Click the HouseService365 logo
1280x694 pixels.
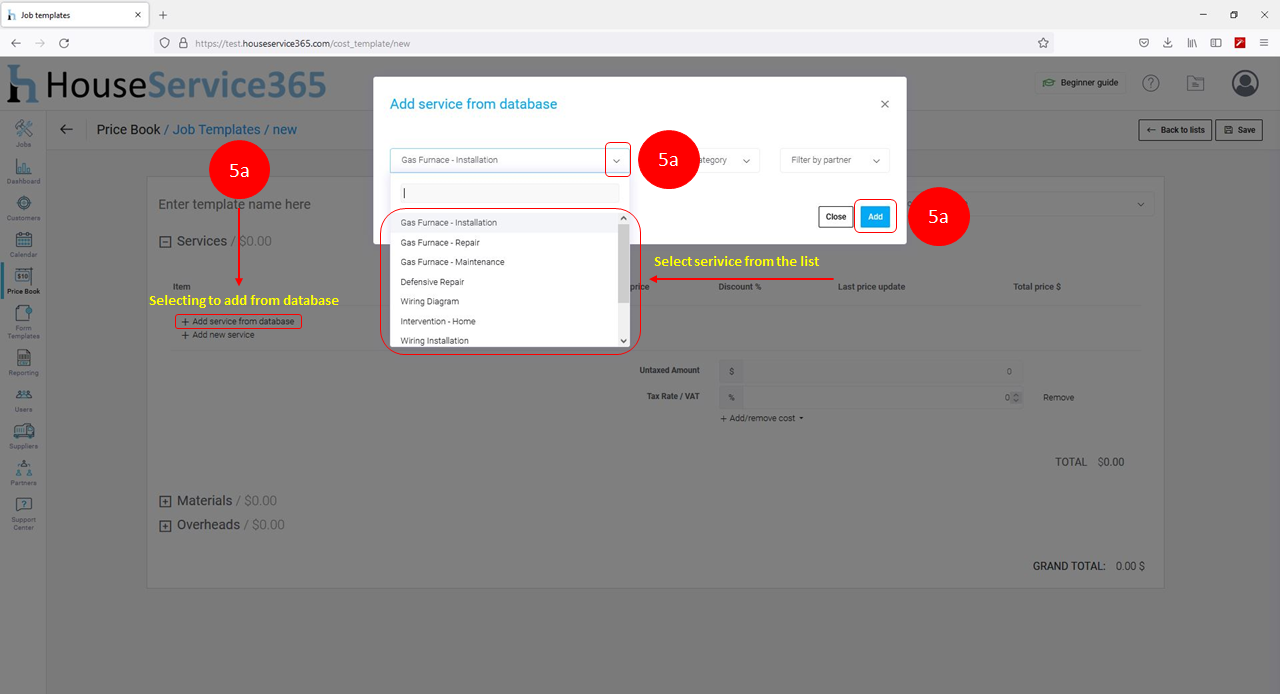[x=166, y=84]
